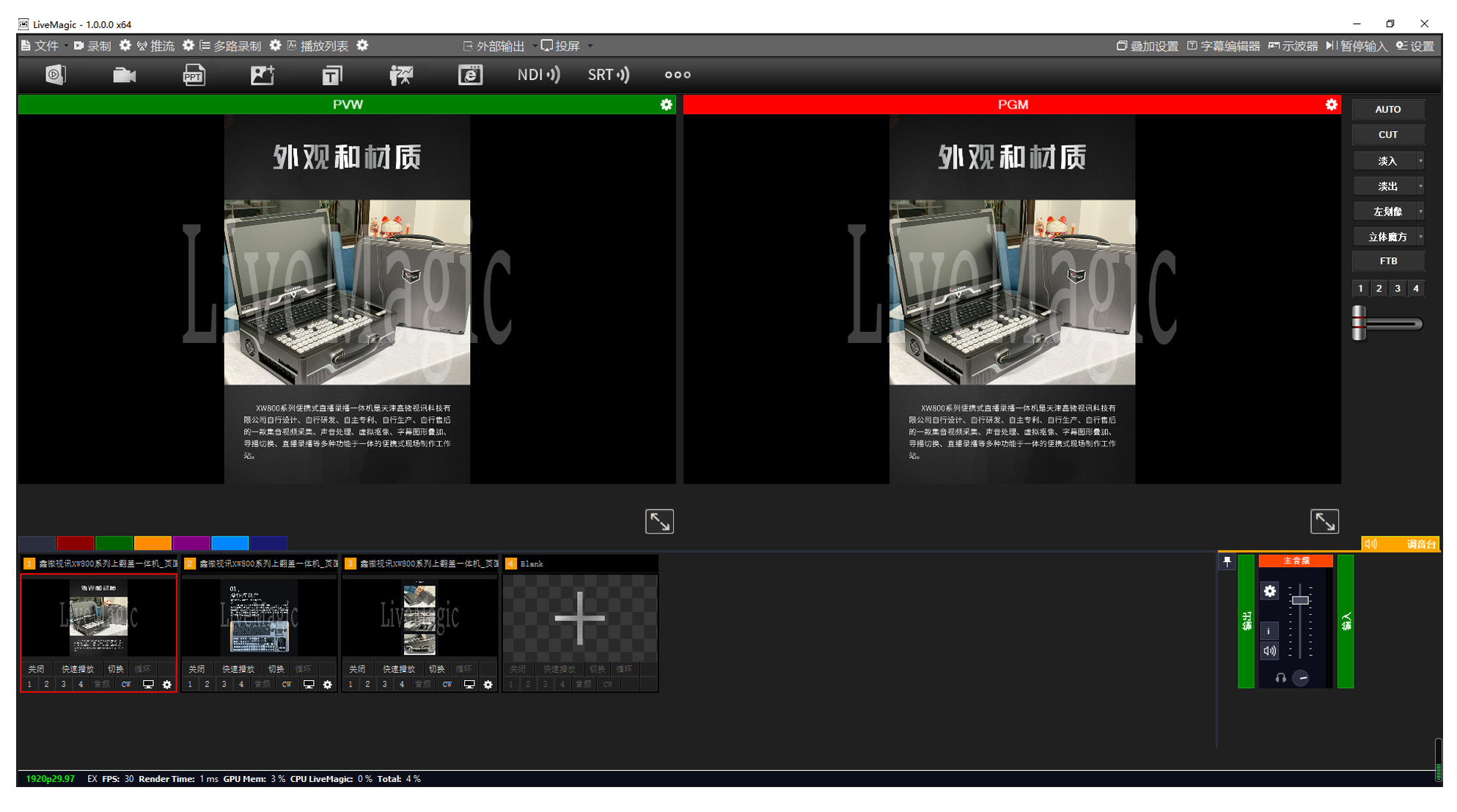Screen dimensions: 1457x812
Task: Open PVW window settings gear
Action: coord(666,105)
